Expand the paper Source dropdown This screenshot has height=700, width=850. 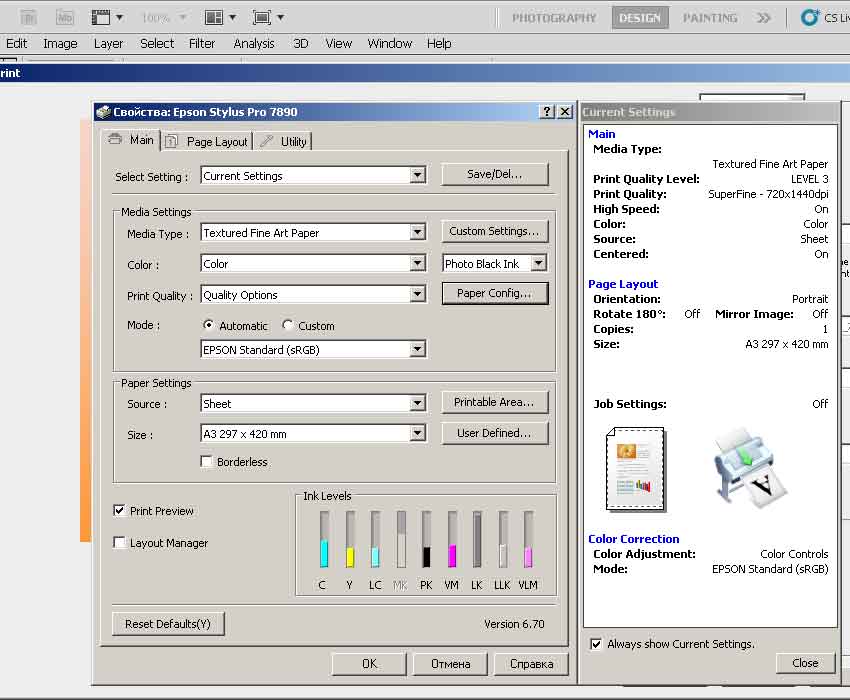click(x=417, y=403)
